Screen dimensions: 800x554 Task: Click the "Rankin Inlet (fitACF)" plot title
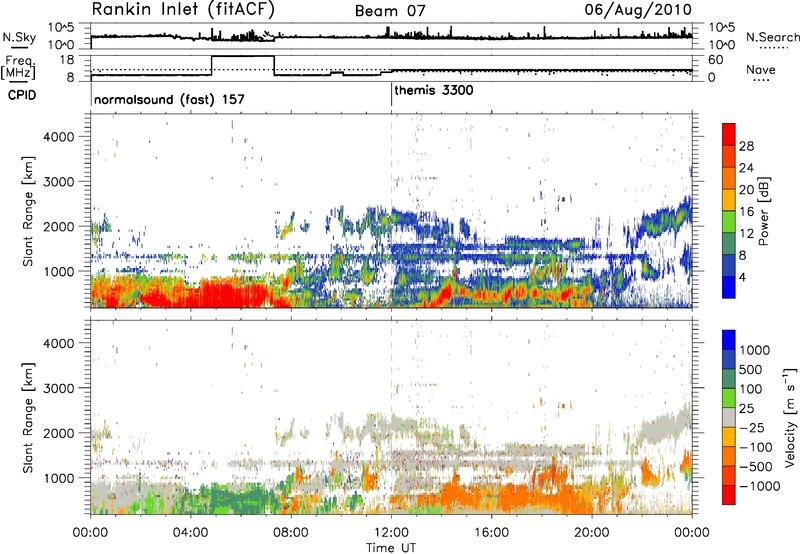coord(183,9)
